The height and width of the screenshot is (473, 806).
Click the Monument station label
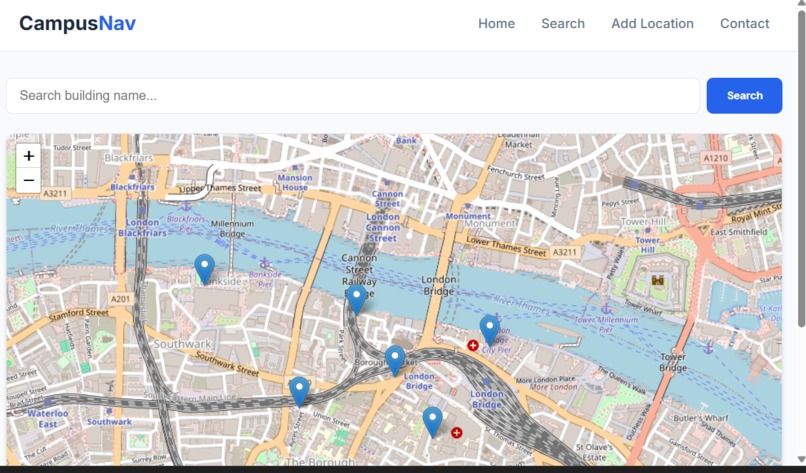pos(468,216)
